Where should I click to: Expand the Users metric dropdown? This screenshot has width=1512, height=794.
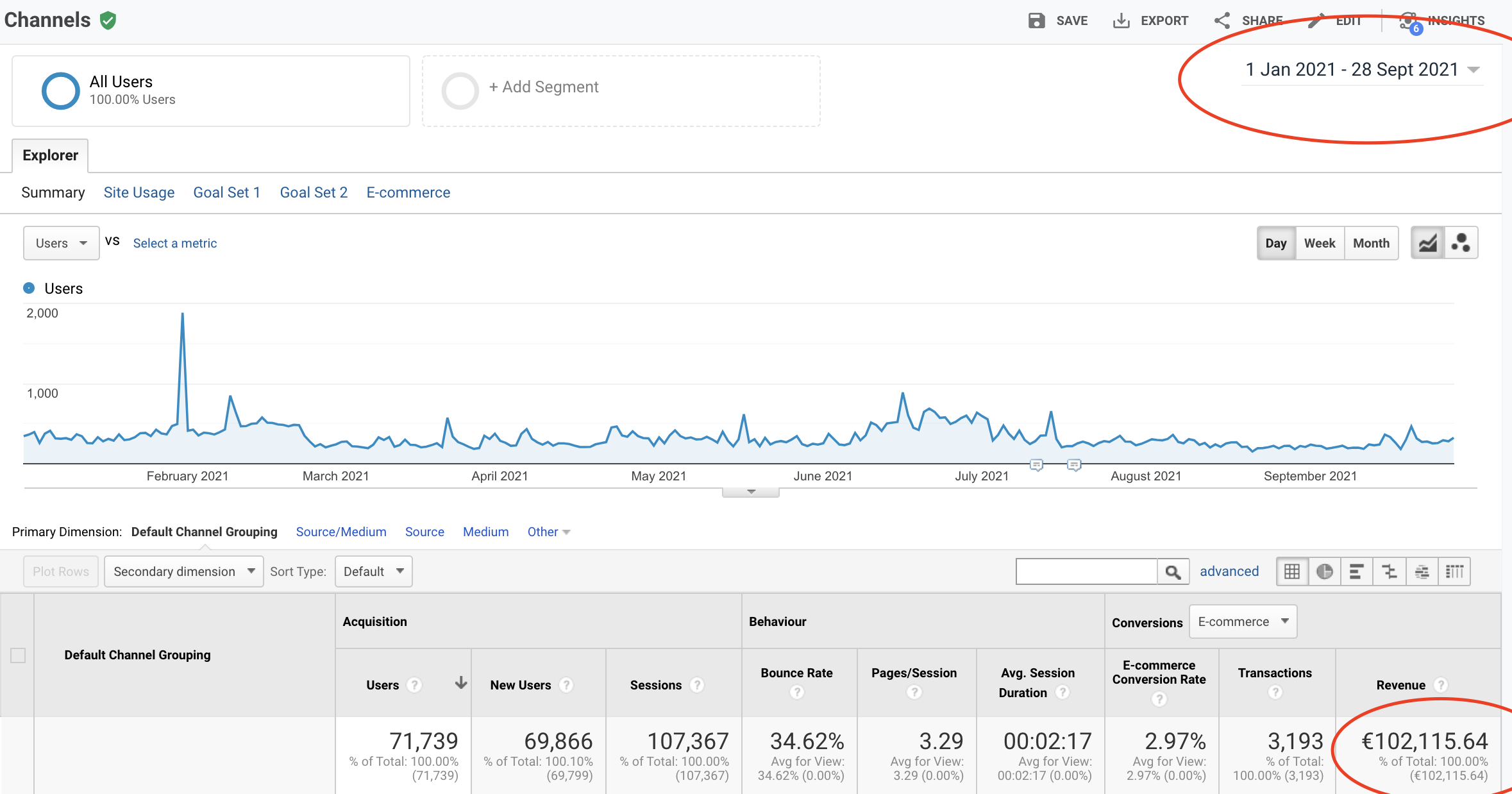pos(61,243)
